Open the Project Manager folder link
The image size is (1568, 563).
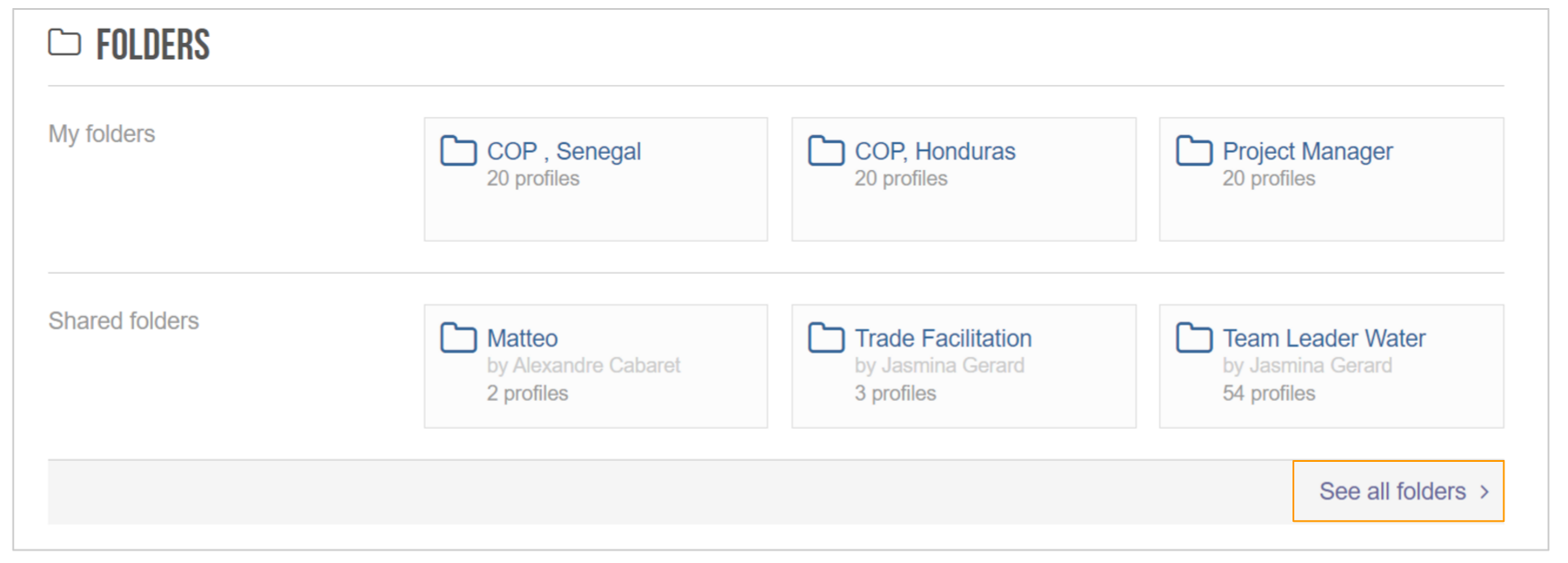pyautogui.click(x=1307, y=151)
